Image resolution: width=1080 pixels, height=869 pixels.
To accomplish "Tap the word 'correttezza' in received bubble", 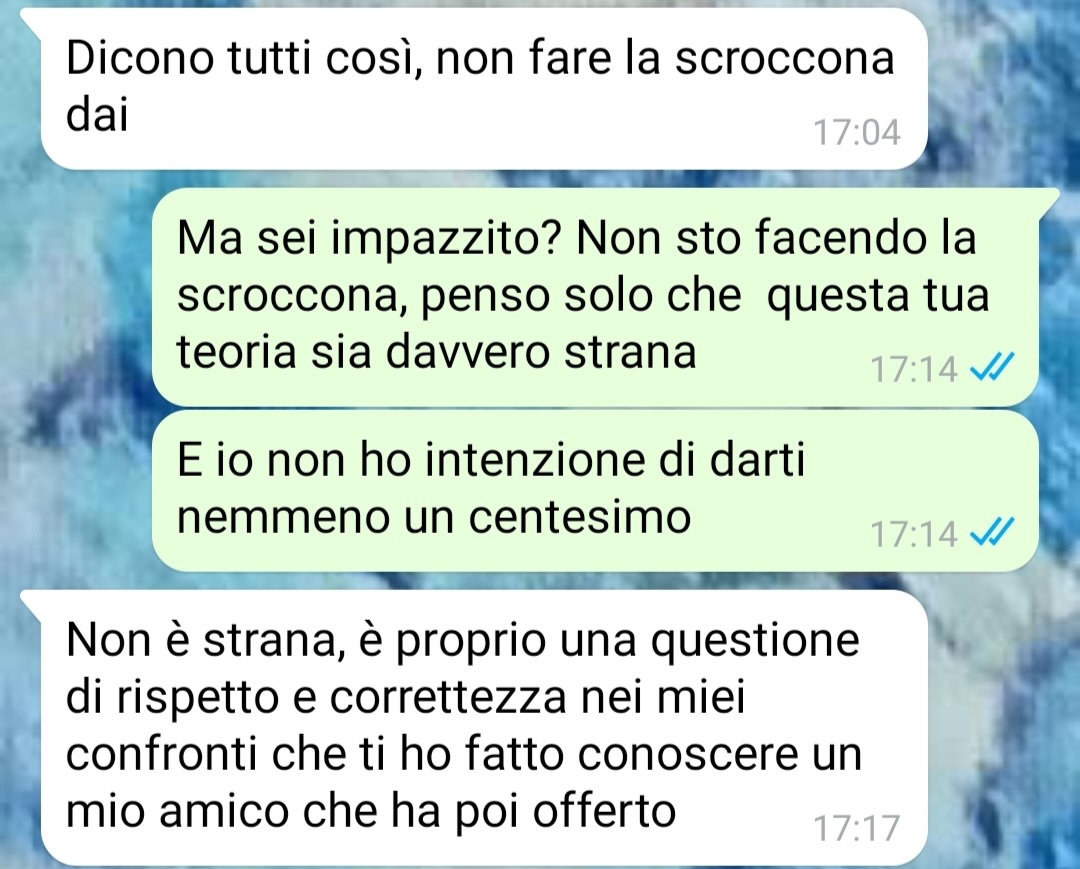I will 448,698.
